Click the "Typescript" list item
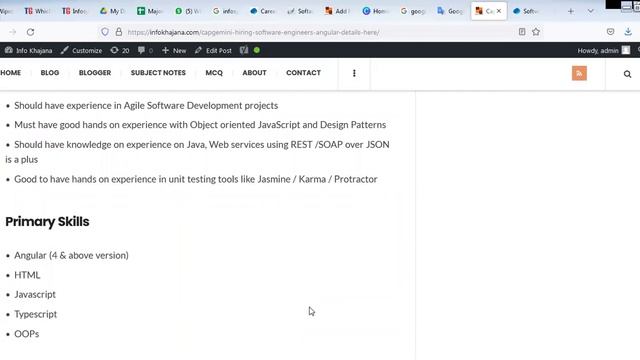 tap(36, 314)
